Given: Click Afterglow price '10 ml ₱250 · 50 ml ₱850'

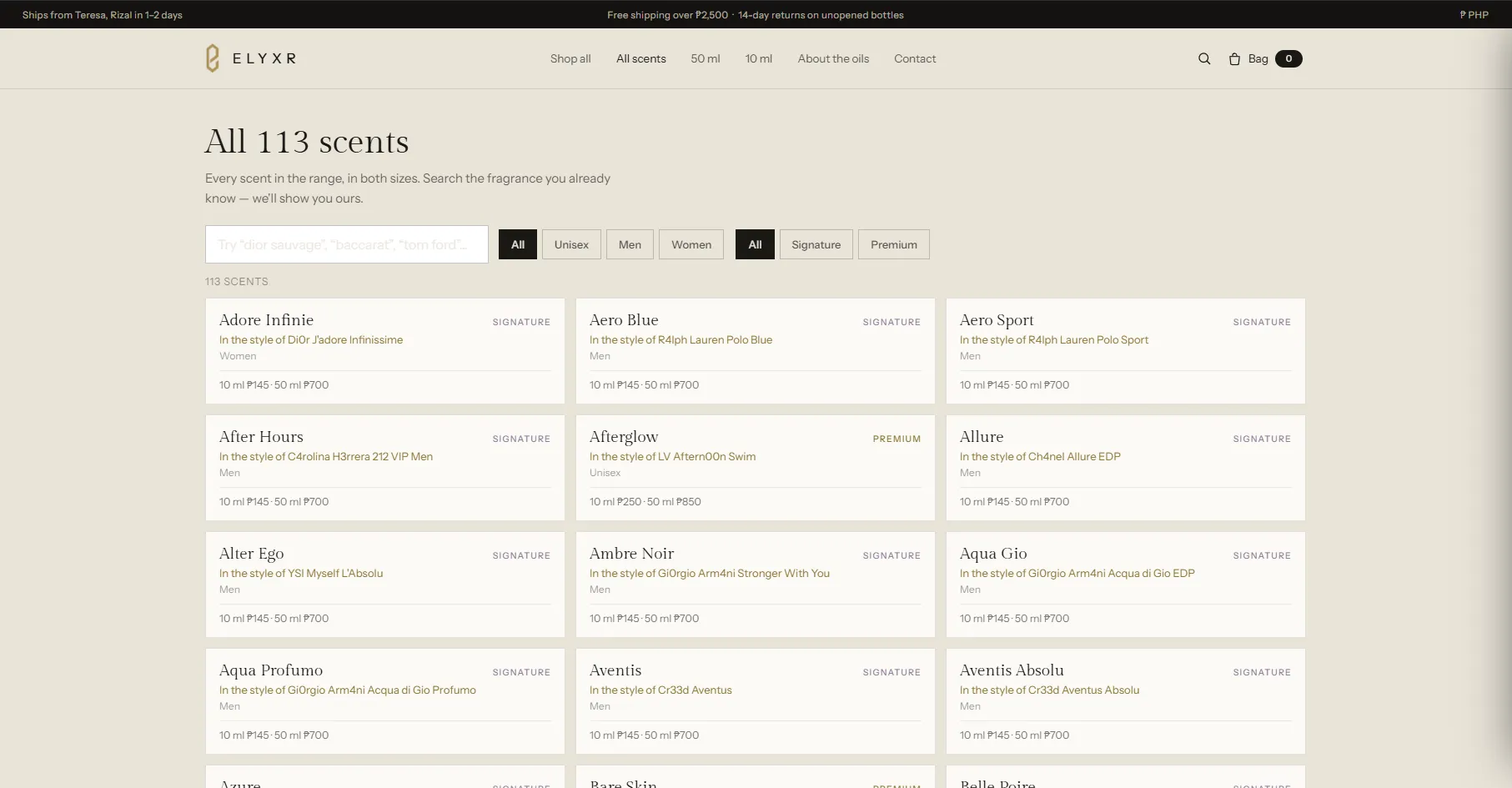Looking at the screenshot, I should point(645,501).
